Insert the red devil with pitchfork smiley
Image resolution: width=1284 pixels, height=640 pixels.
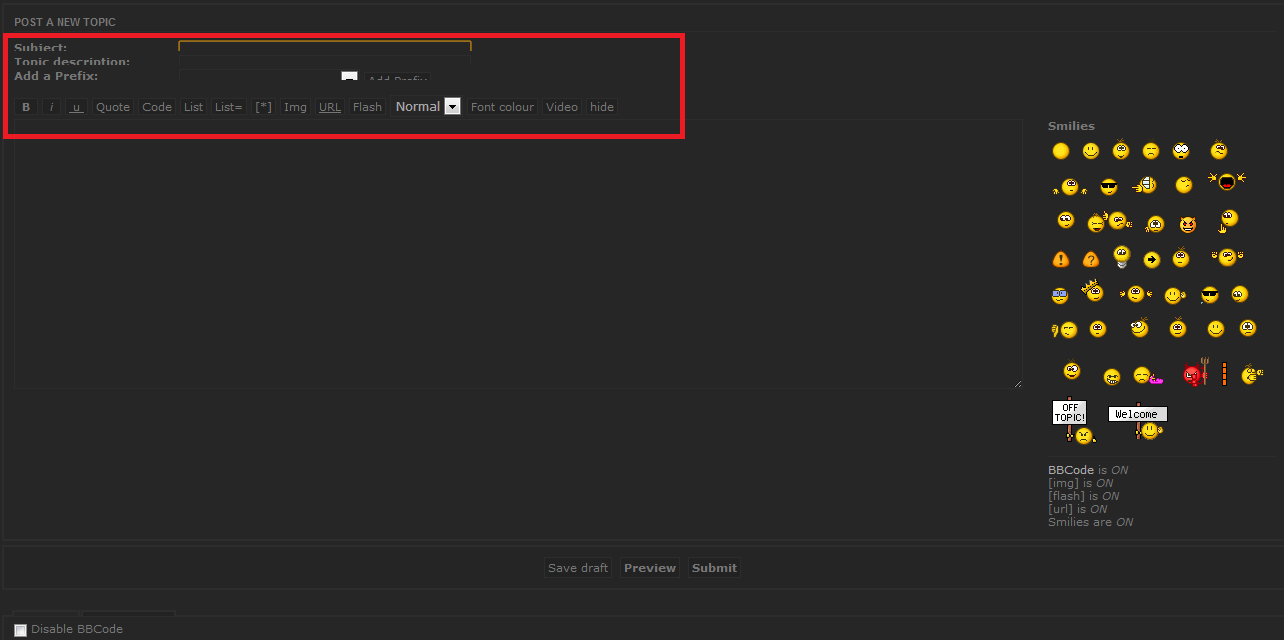1196,374
